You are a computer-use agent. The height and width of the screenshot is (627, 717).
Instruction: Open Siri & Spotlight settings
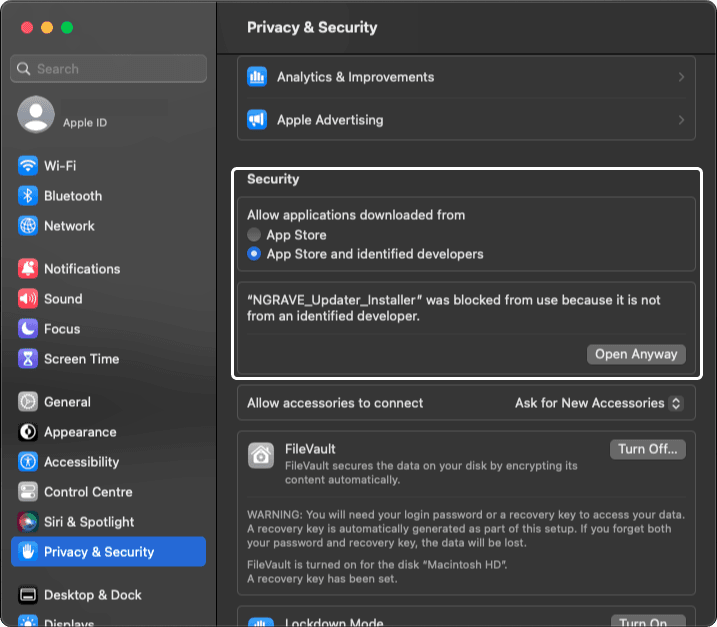coord(108,521)
